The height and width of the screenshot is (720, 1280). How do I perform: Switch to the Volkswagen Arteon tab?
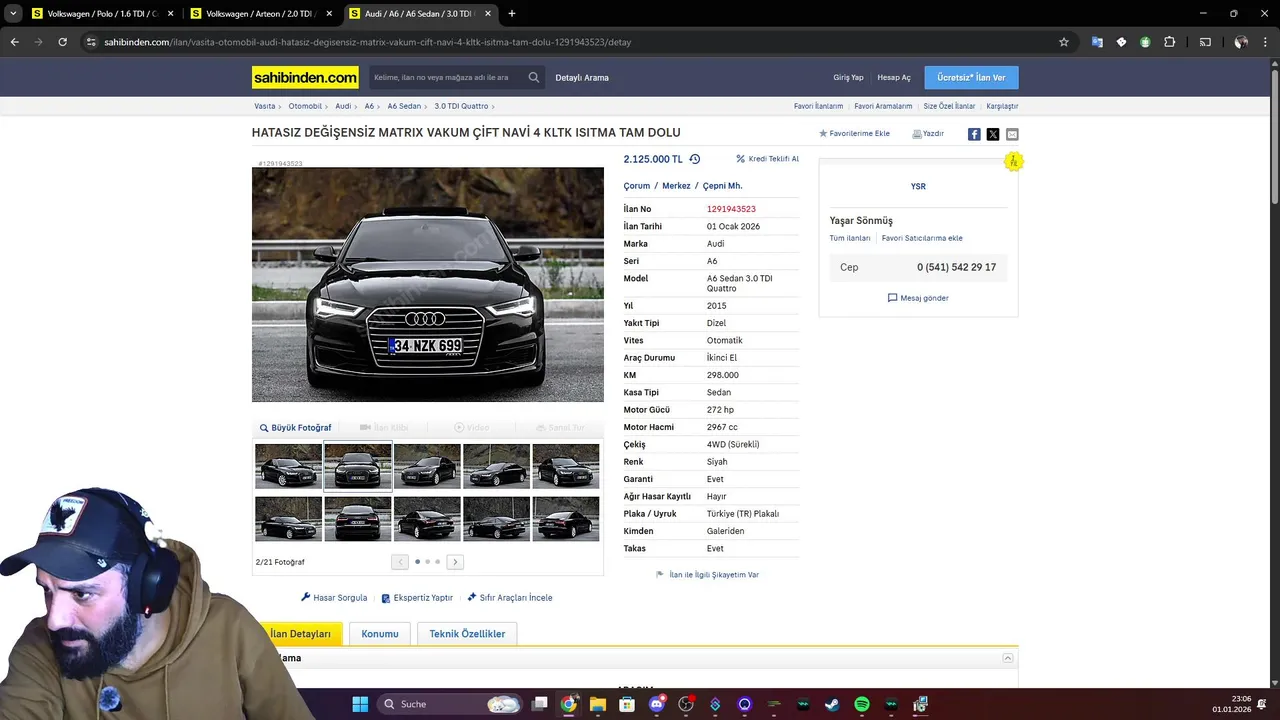(262, 14)
